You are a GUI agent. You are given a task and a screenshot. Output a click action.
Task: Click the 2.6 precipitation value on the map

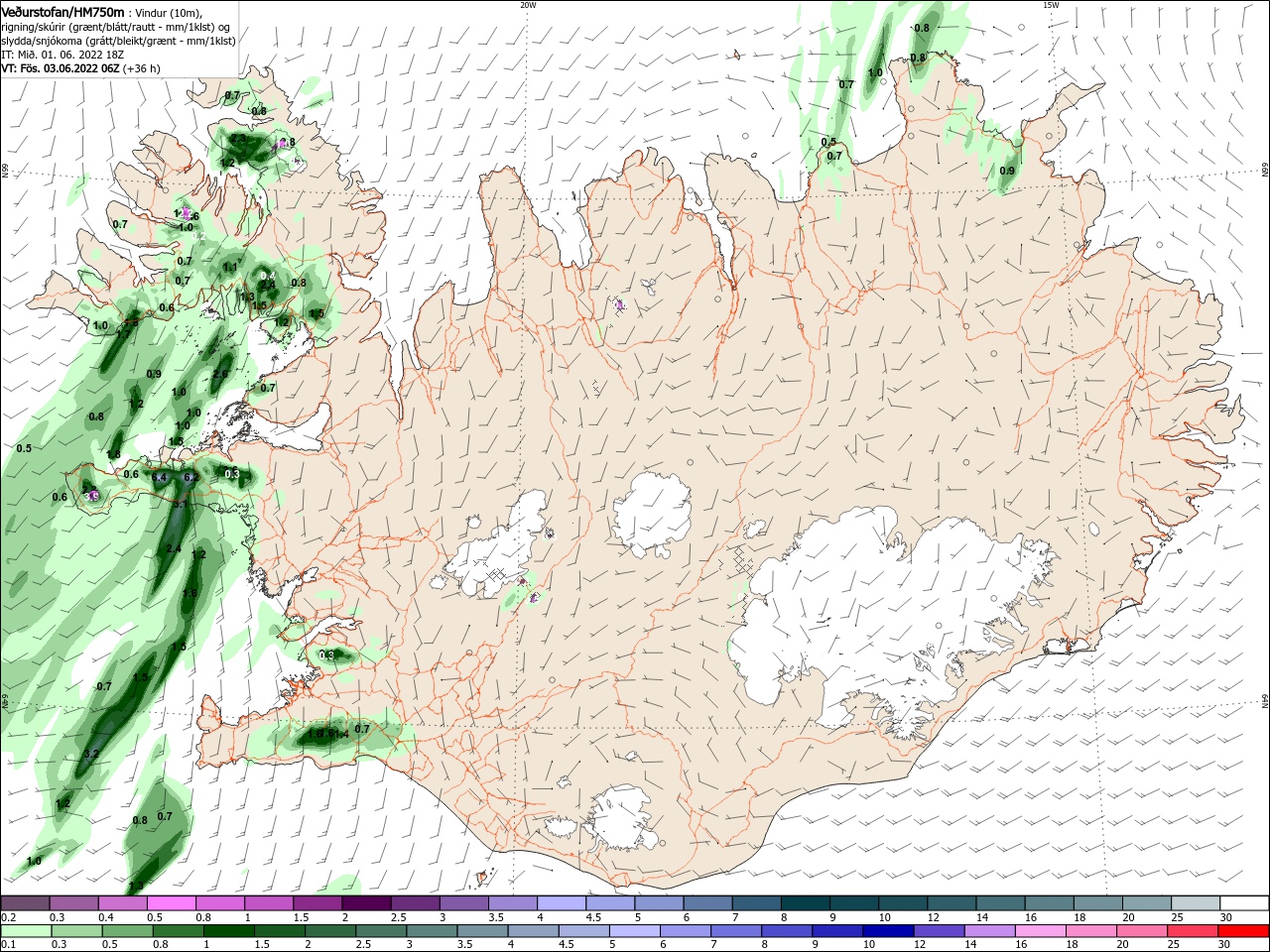(x=220, y=374)
